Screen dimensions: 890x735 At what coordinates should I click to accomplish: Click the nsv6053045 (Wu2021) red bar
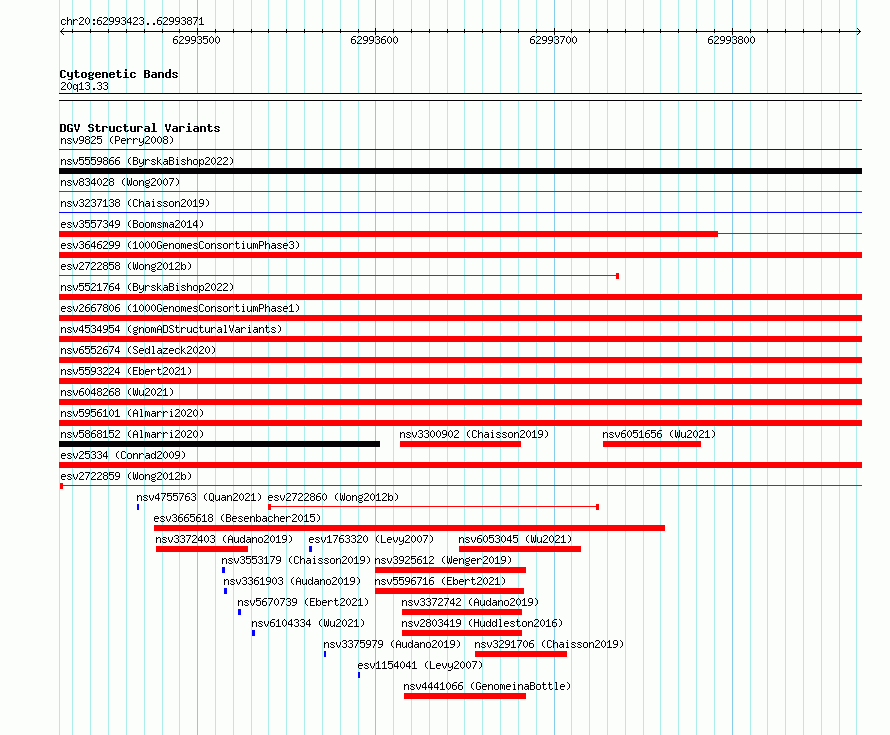pos(520,549)
